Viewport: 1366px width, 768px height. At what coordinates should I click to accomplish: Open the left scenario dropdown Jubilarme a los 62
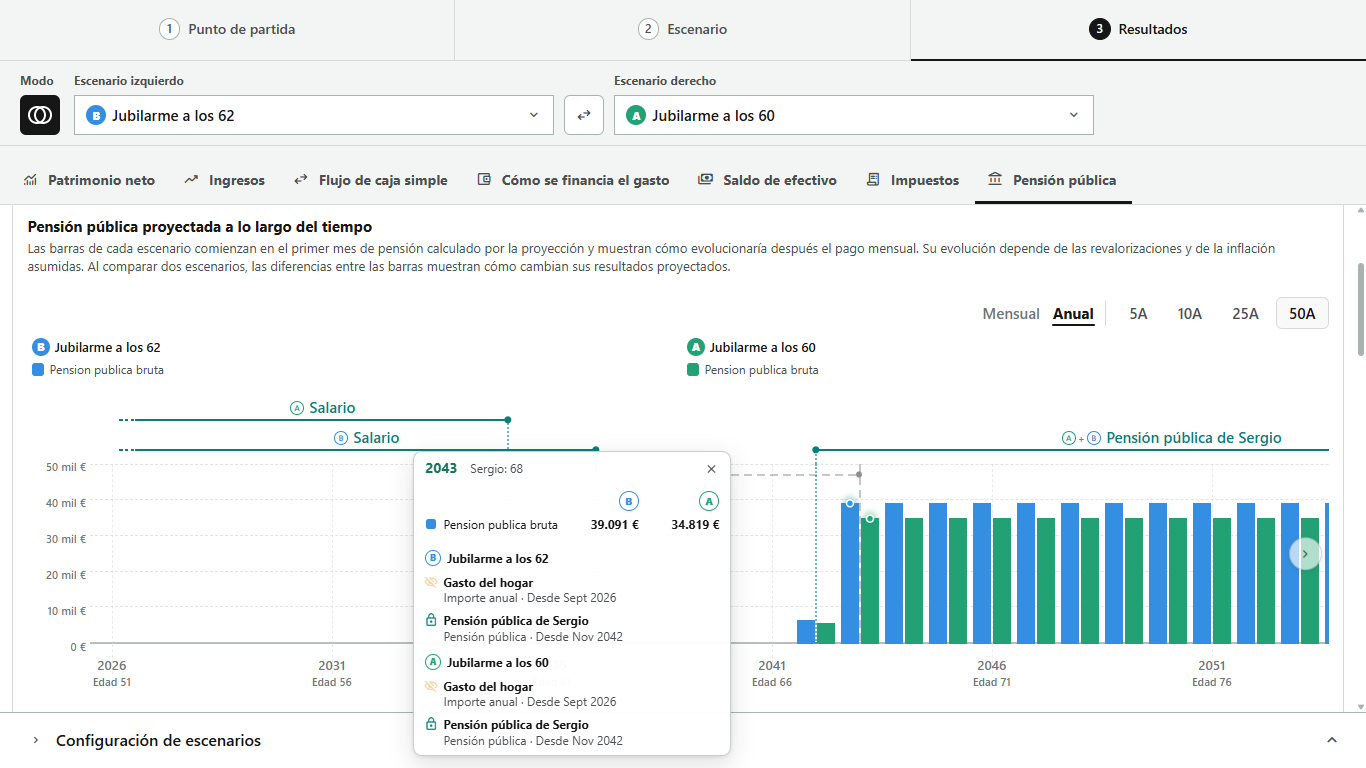(314, 115)
